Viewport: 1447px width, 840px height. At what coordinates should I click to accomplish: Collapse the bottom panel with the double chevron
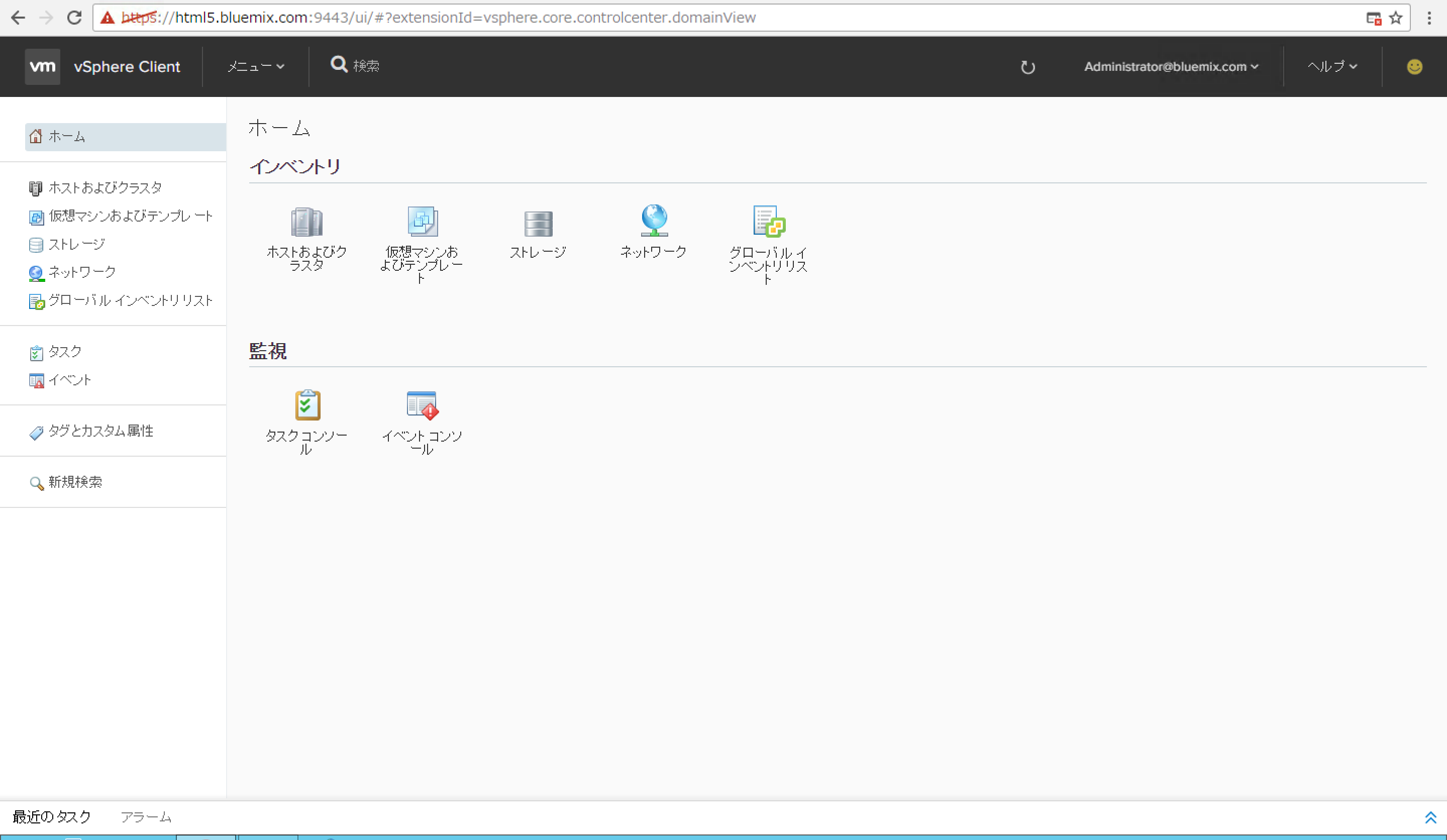click(1429, 816)
